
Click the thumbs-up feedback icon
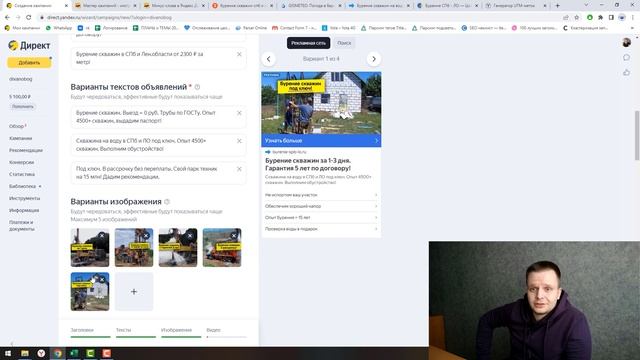(x=626, y=73)
